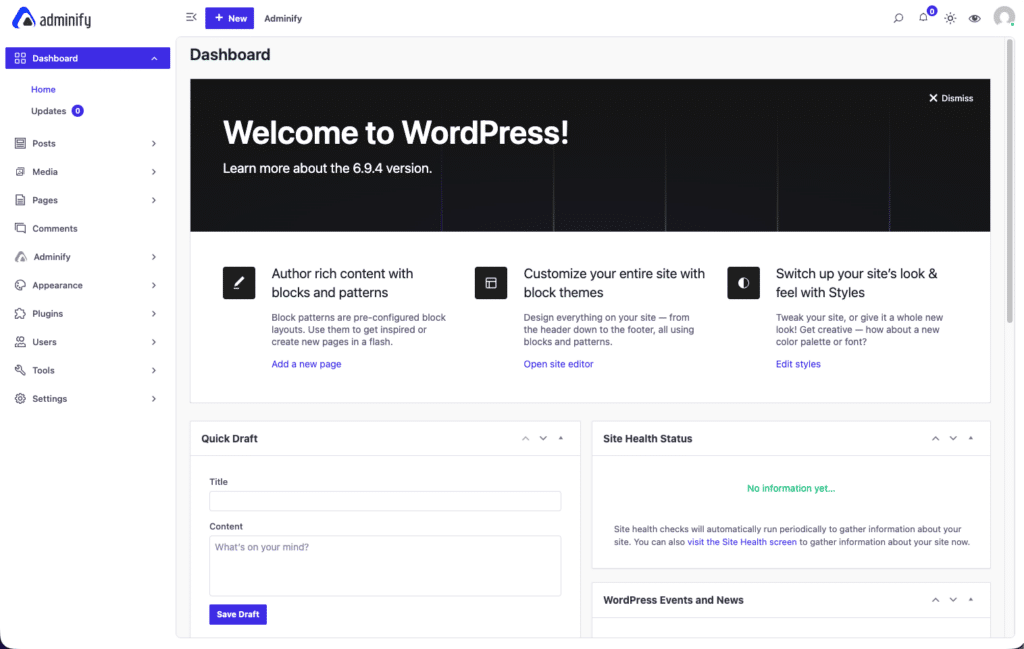Move Quick Draft panel up
Viewport: 1024px width, 649px height.
[526, 439]
